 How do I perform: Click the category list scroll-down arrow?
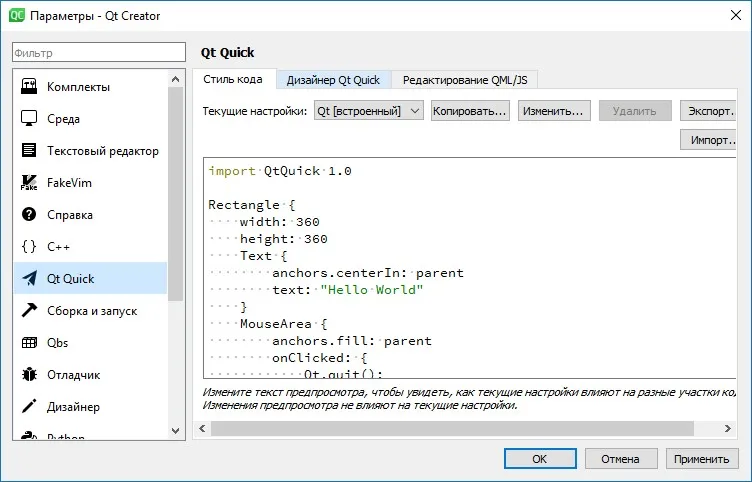pos(176,430)
